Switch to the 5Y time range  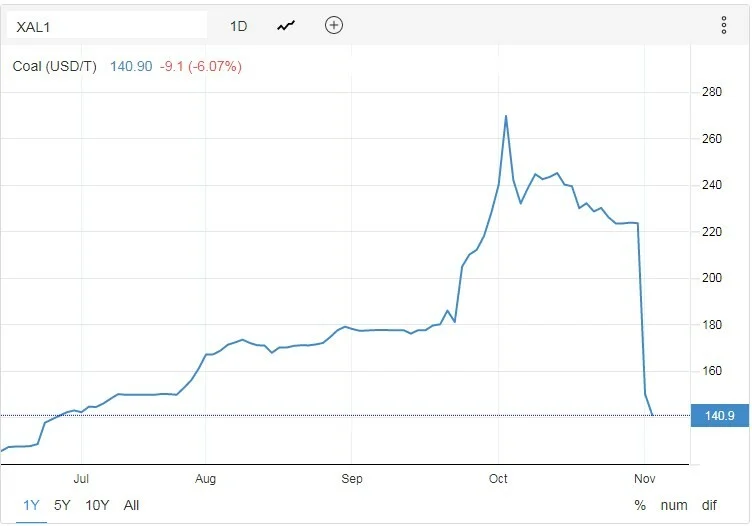pos(62,505)
